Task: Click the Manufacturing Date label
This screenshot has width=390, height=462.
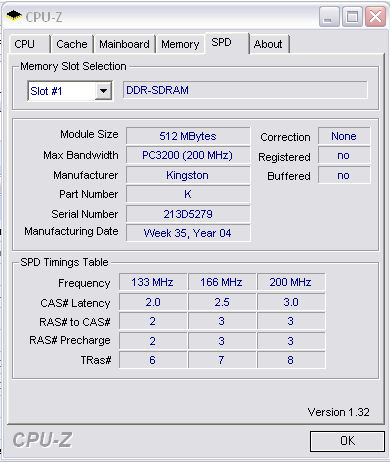Action: 71,231
